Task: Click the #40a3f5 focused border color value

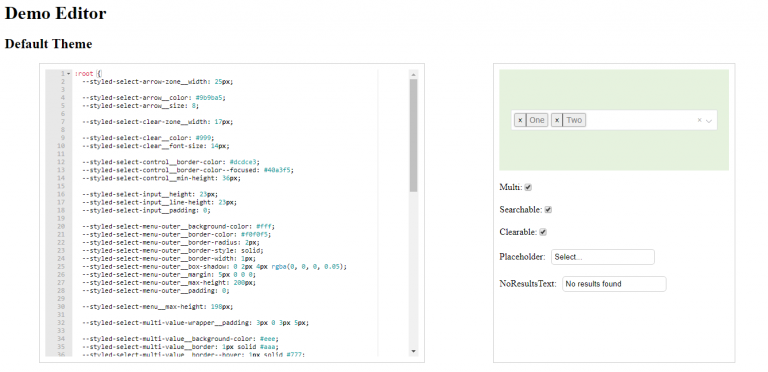Action: click(278, 170)
